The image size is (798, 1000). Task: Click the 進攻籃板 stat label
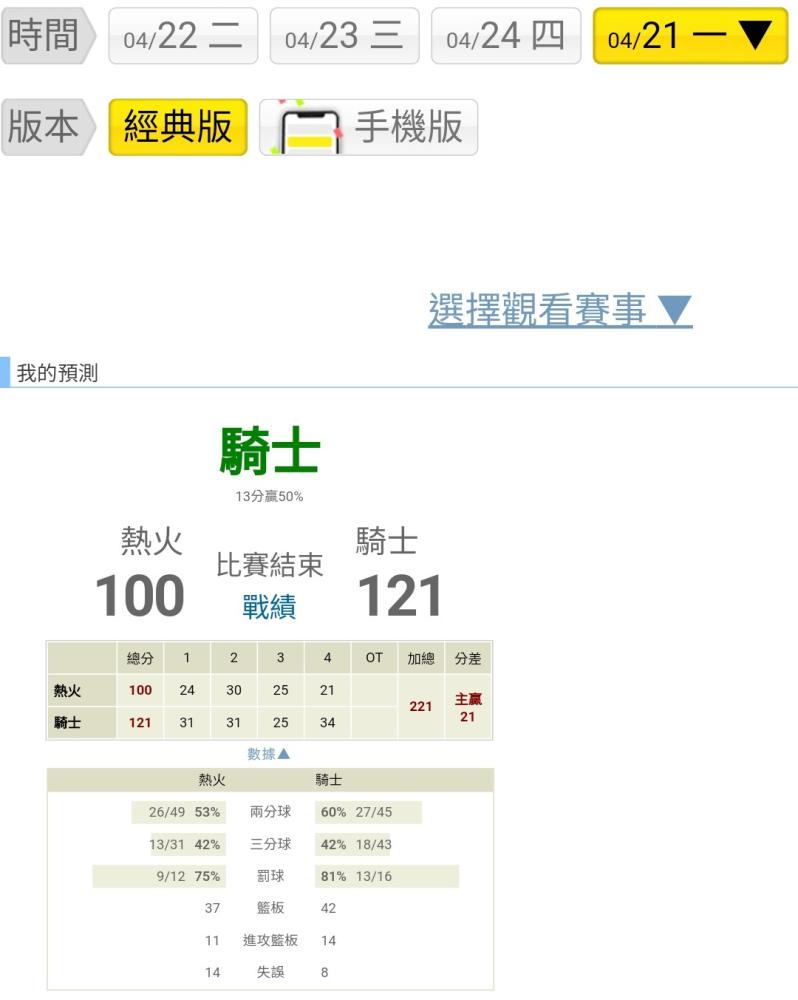(270, 941)
